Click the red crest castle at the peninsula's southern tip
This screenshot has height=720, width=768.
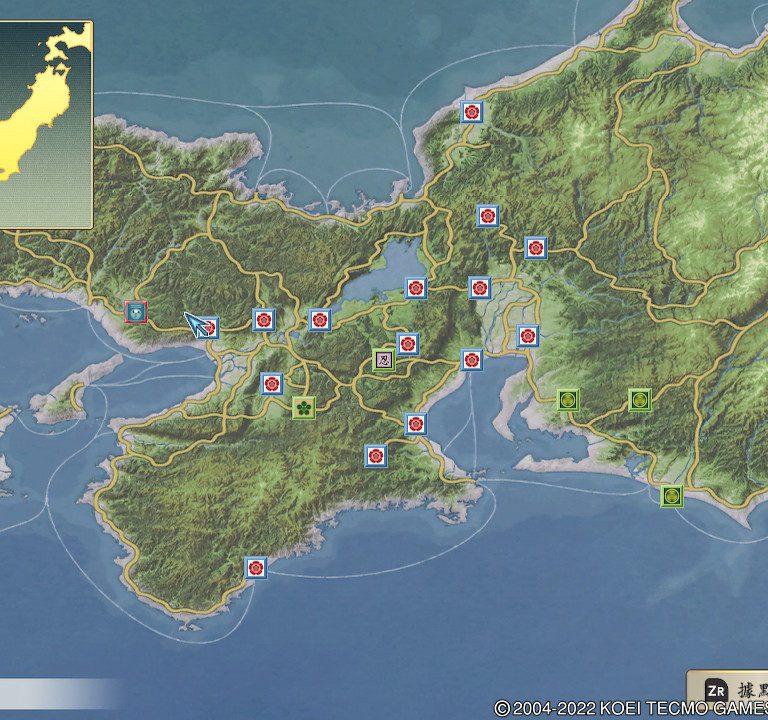click(256, 568)
